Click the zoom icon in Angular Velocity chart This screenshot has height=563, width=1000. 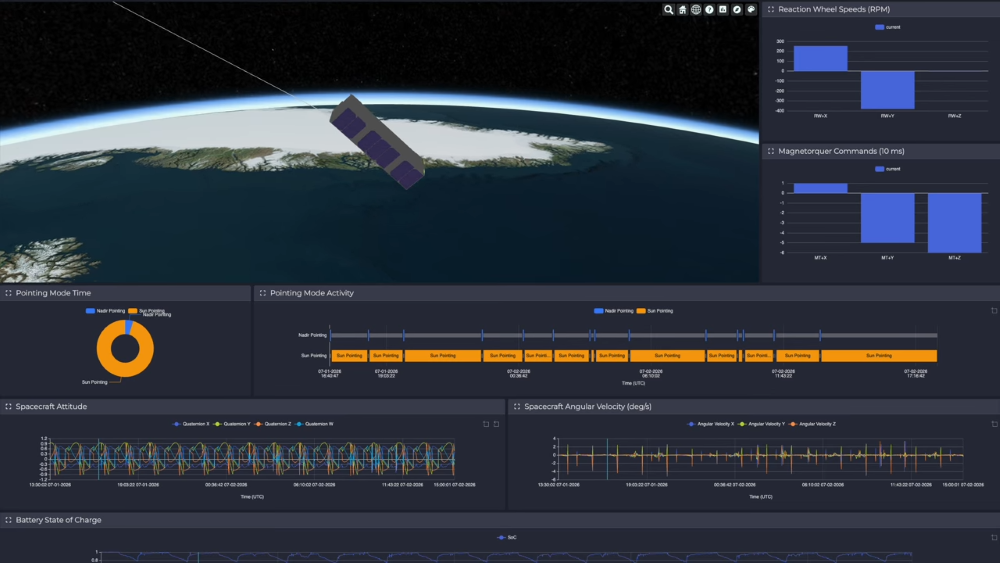tap(994, 424)
